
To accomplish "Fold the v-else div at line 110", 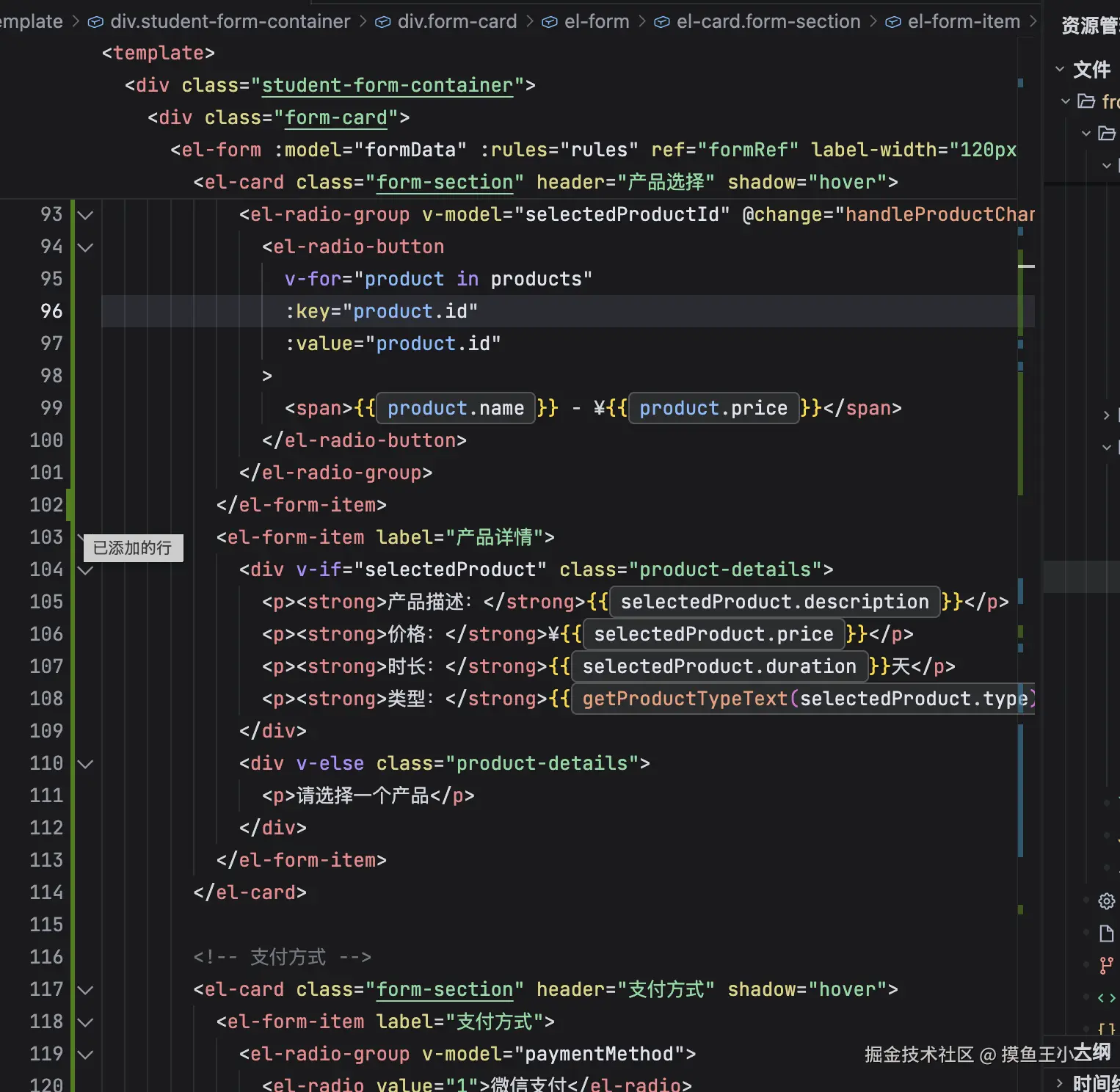I will [86, 764].
